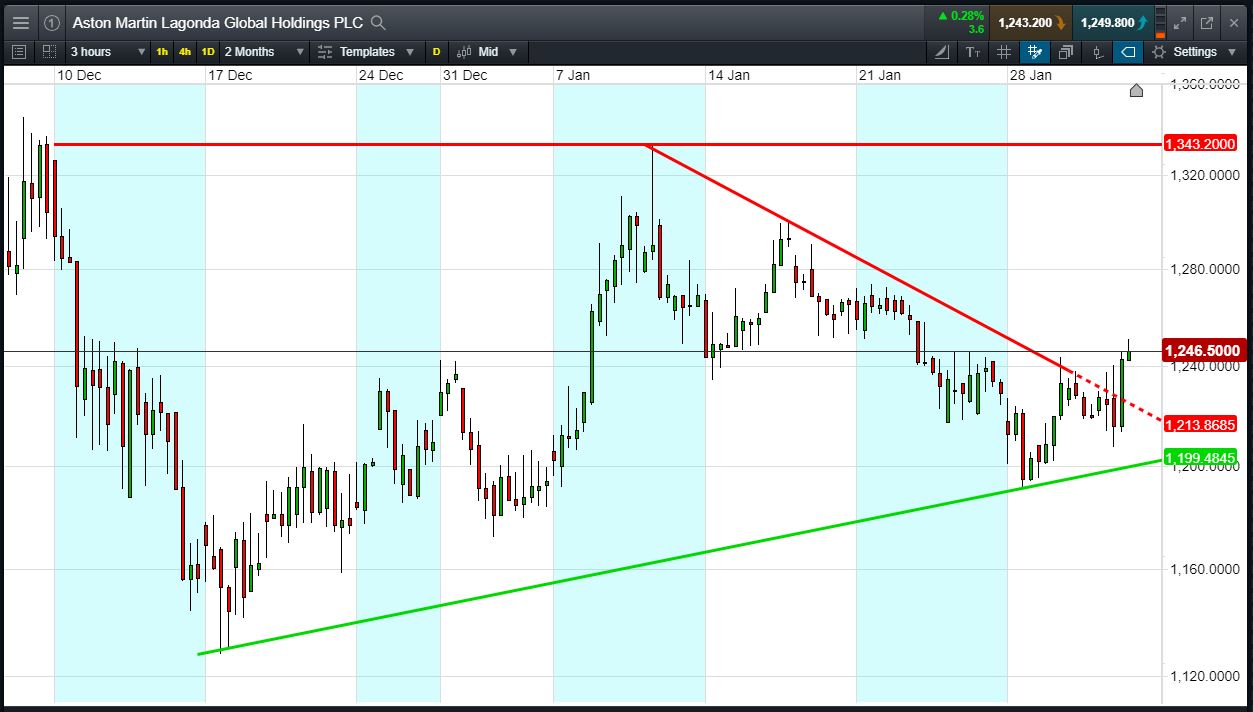Click the 7 Jan date label
Image resolution: width=1253 pixels, height=712 pixels.
571,75
